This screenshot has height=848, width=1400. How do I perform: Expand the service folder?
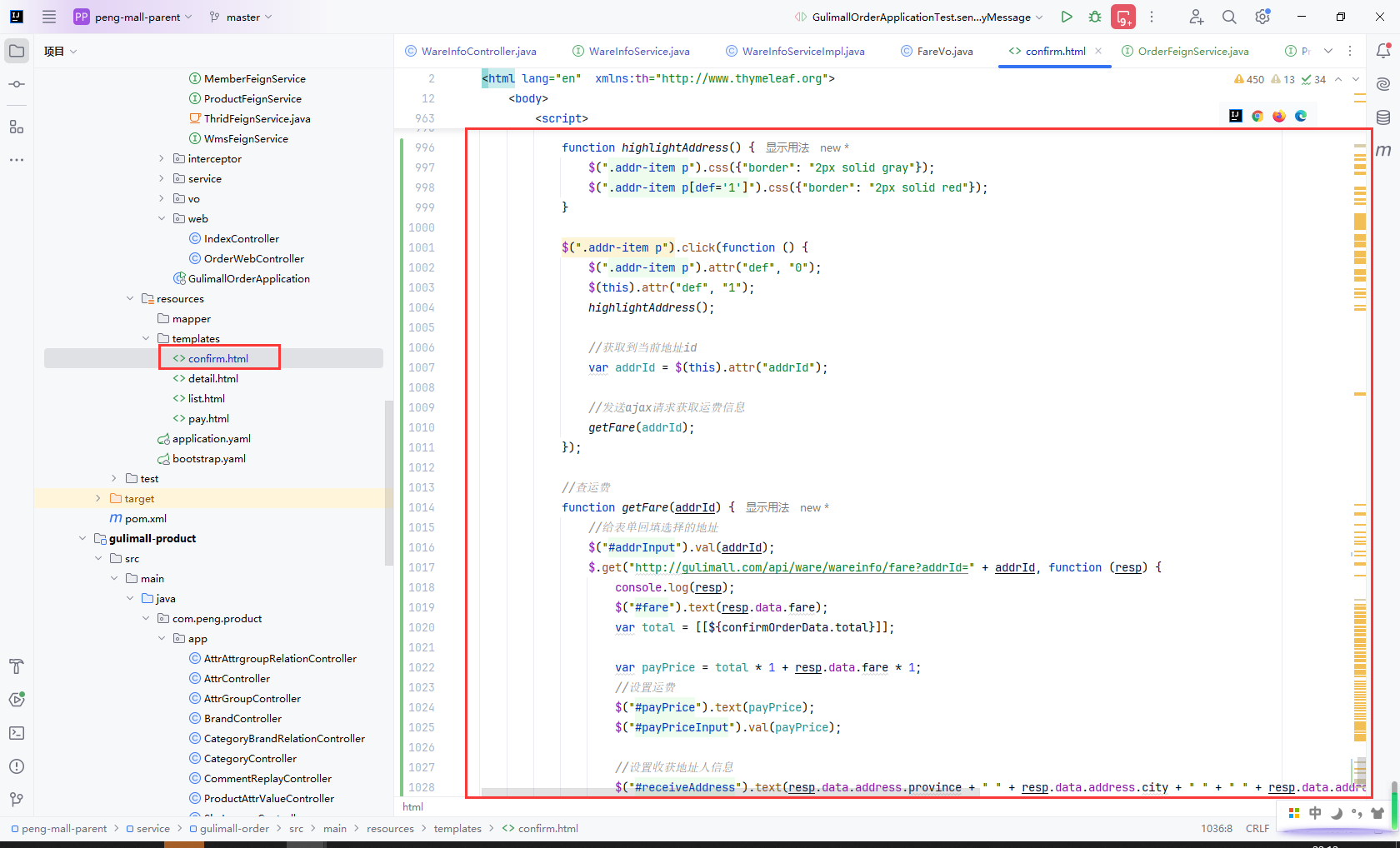[162, 178]
